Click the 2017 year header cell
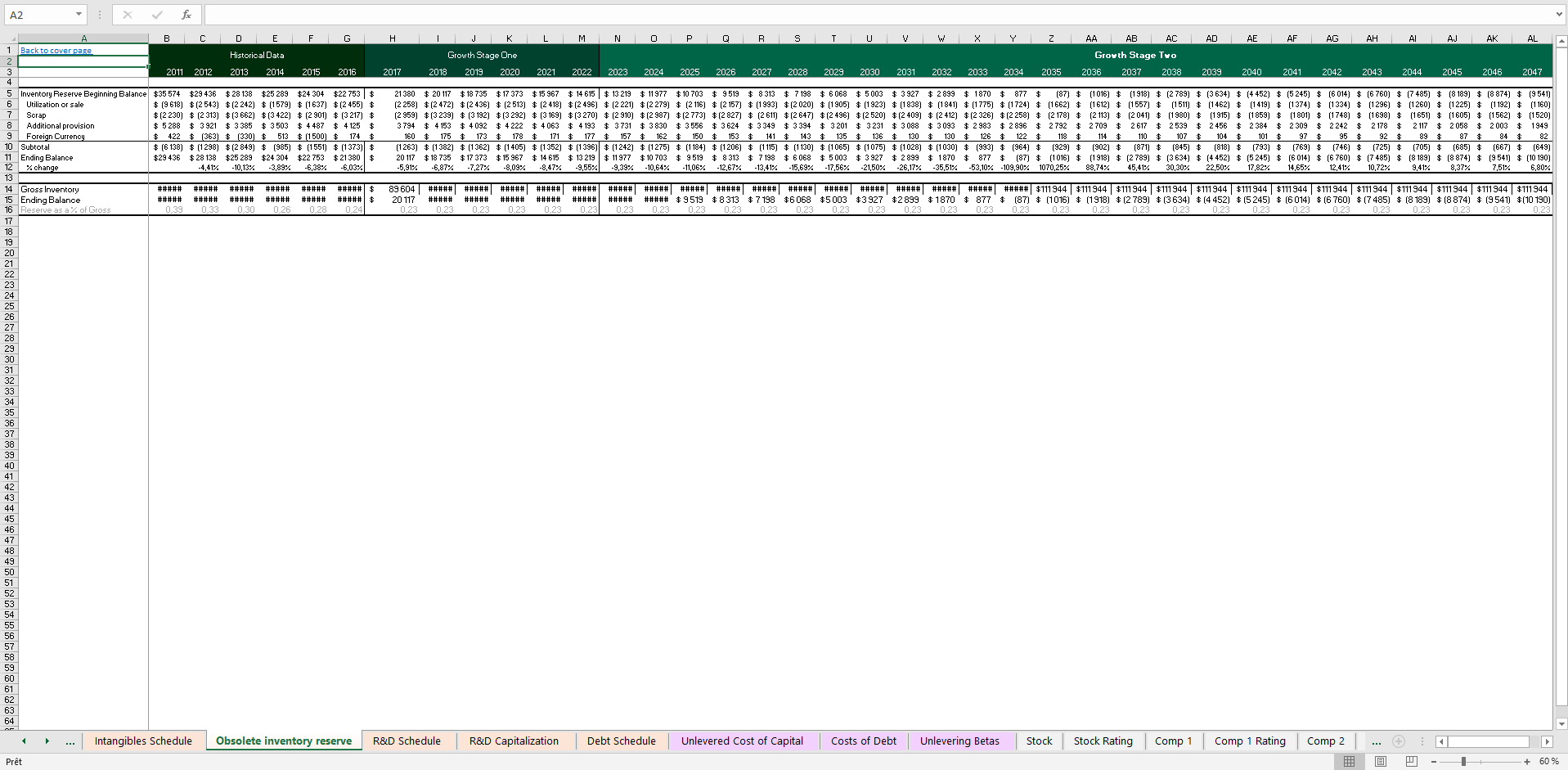 click(x=393, y=72)
